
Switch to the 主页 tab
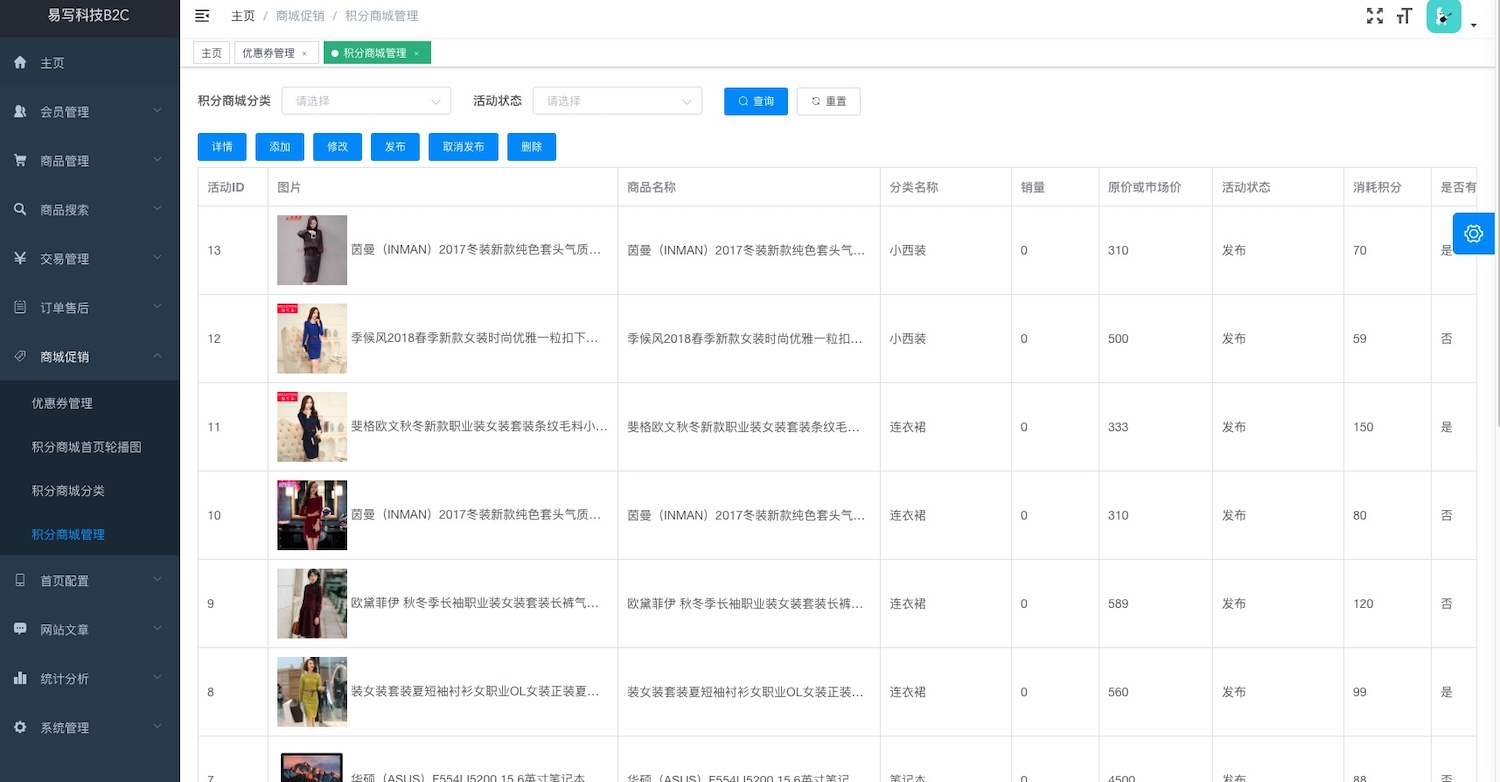[211, 53]
